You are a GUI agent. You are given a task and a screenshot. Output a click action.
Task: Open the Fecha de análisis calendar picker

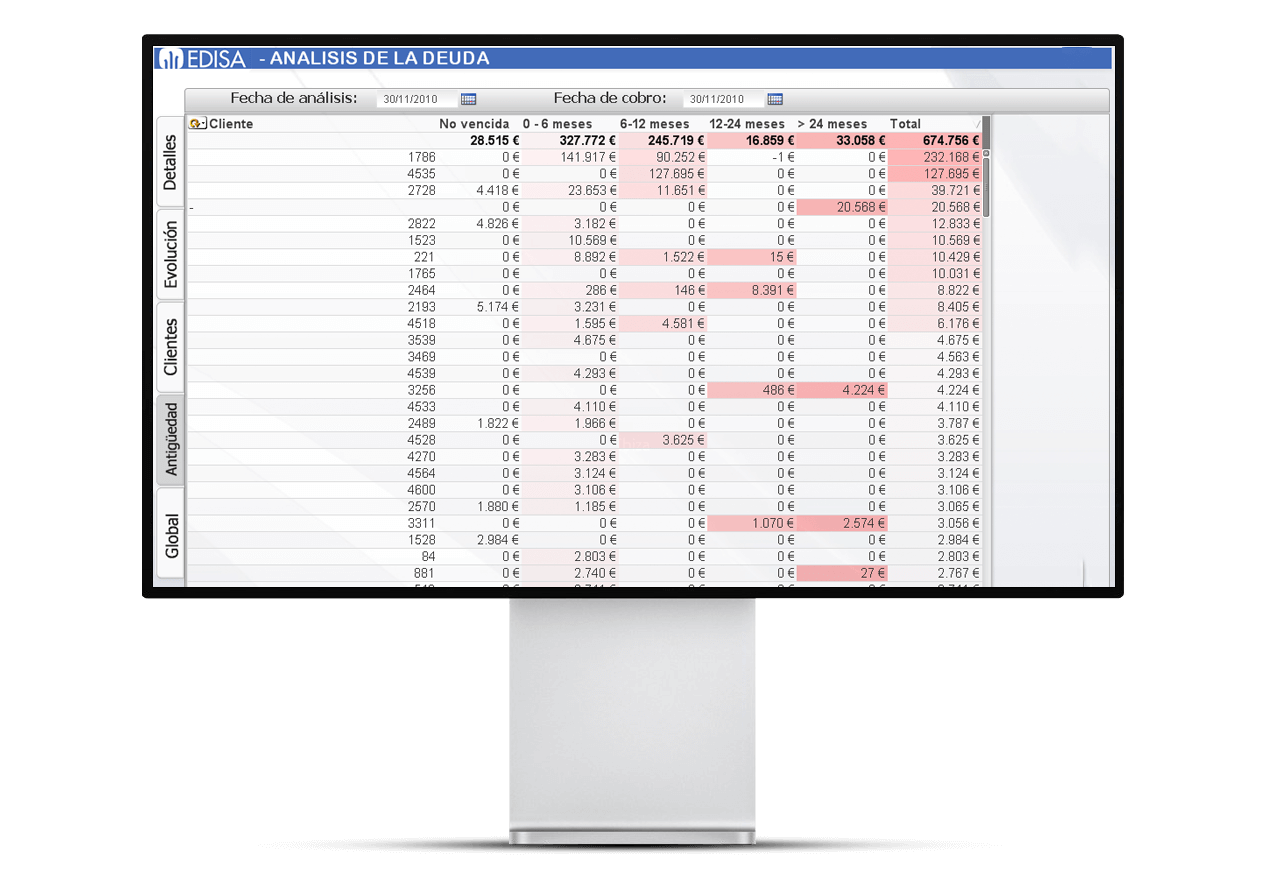tap(468, 99)
